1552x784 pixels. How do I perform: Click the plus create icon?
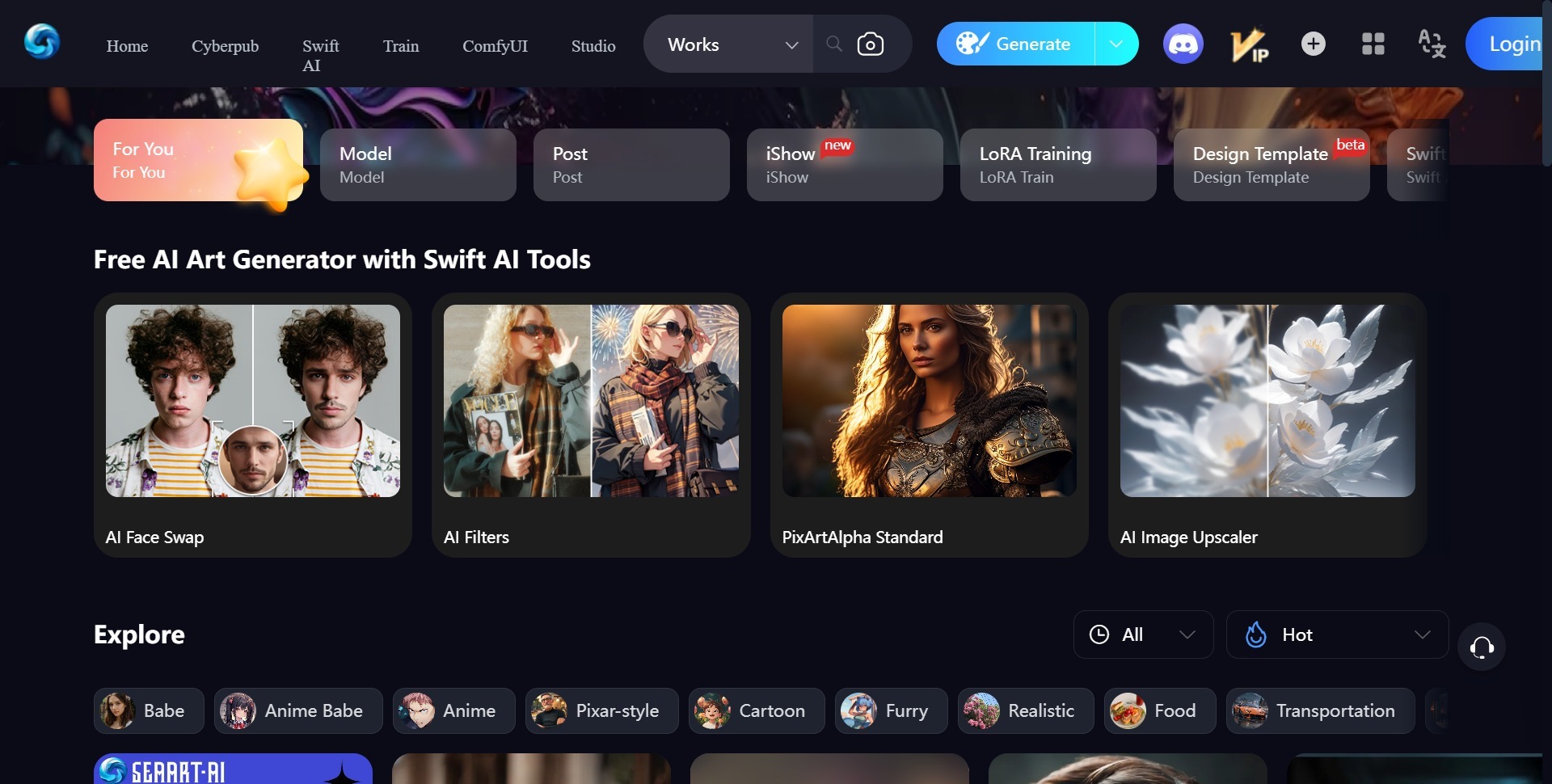point(1313,44)
